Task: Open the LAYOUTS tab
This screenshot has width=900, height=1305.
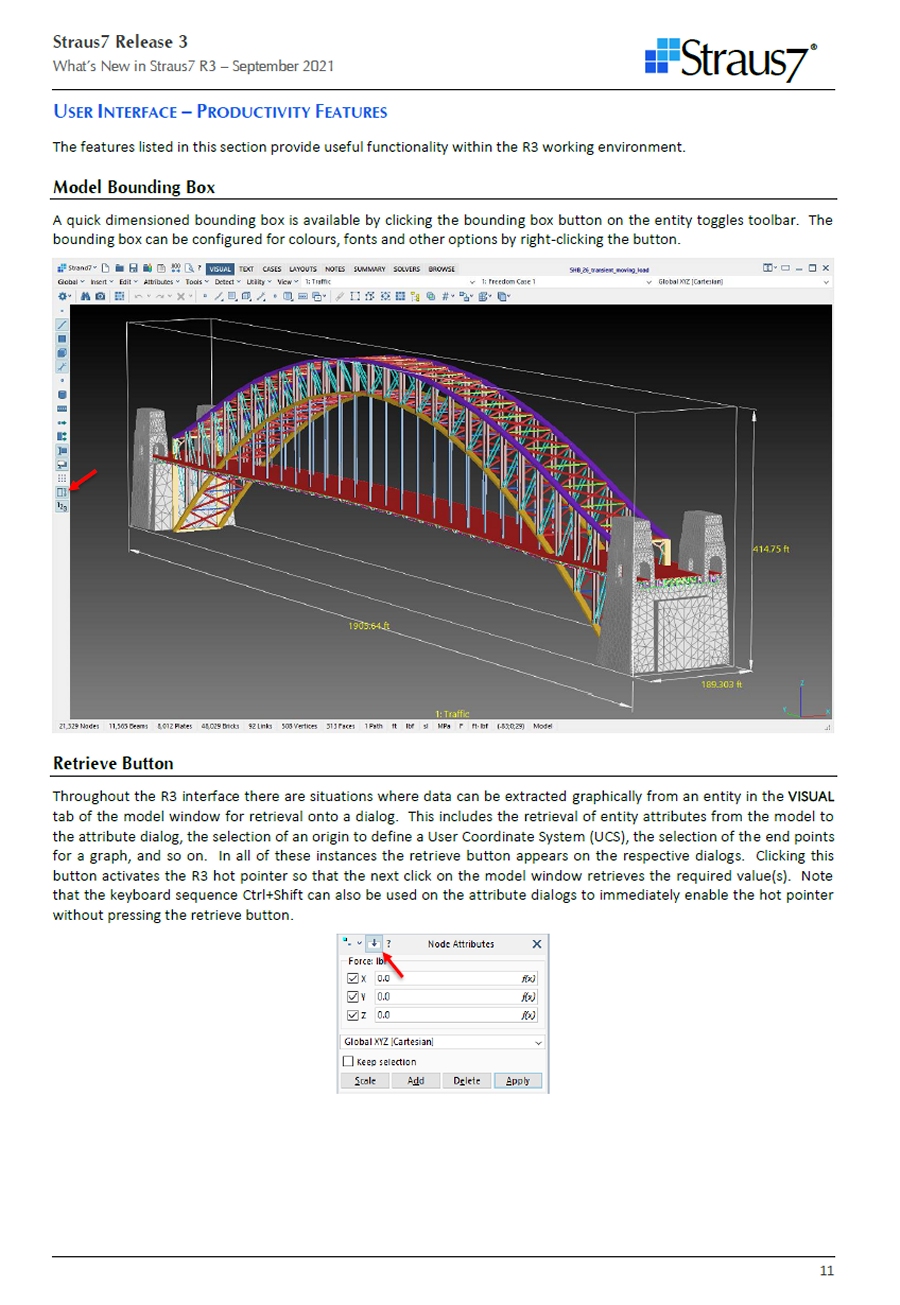Action: tap(304, 269)
